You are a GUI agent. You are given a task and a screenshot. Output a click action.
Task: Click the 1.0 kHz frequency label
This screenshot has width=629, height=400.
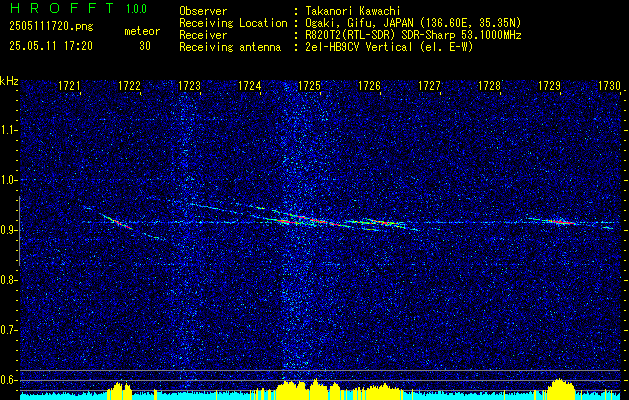8,180
